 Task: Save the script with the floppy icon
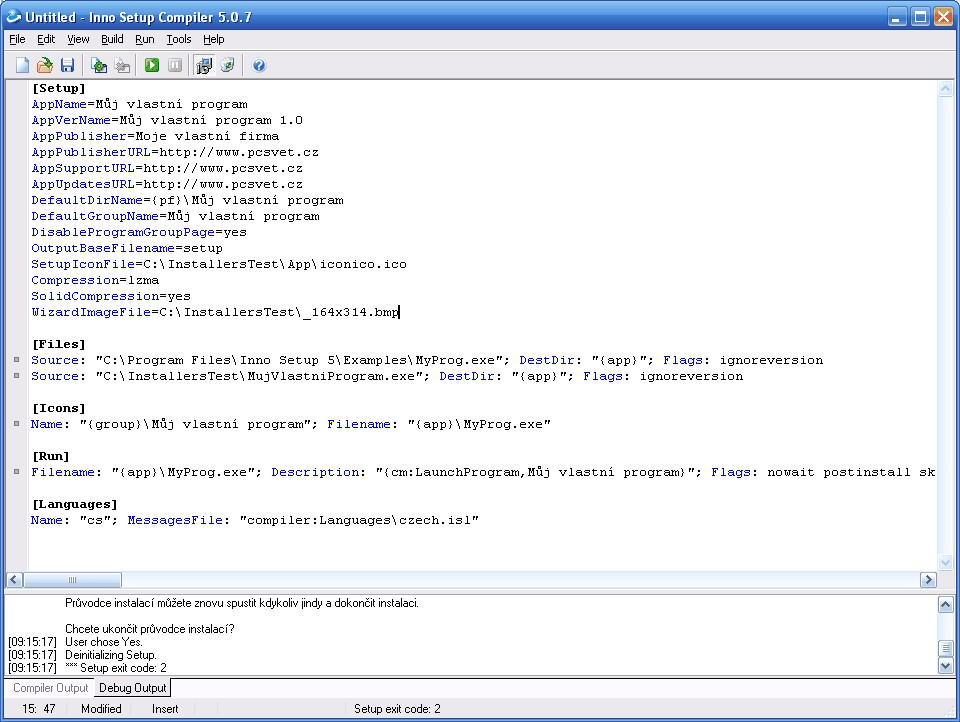[67, 65]
